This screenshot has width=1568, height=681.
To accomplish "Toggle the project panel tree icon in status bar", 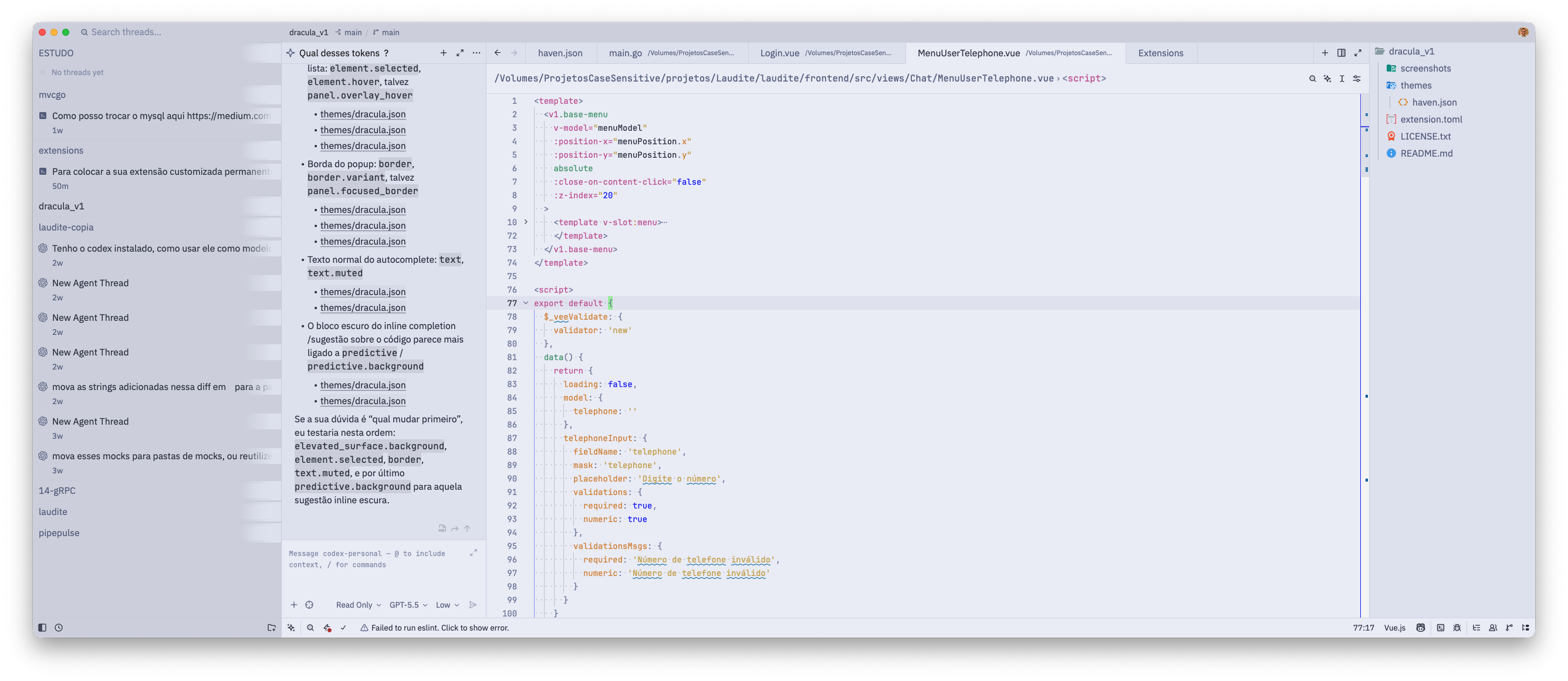I will click(x=1525, y=628).
